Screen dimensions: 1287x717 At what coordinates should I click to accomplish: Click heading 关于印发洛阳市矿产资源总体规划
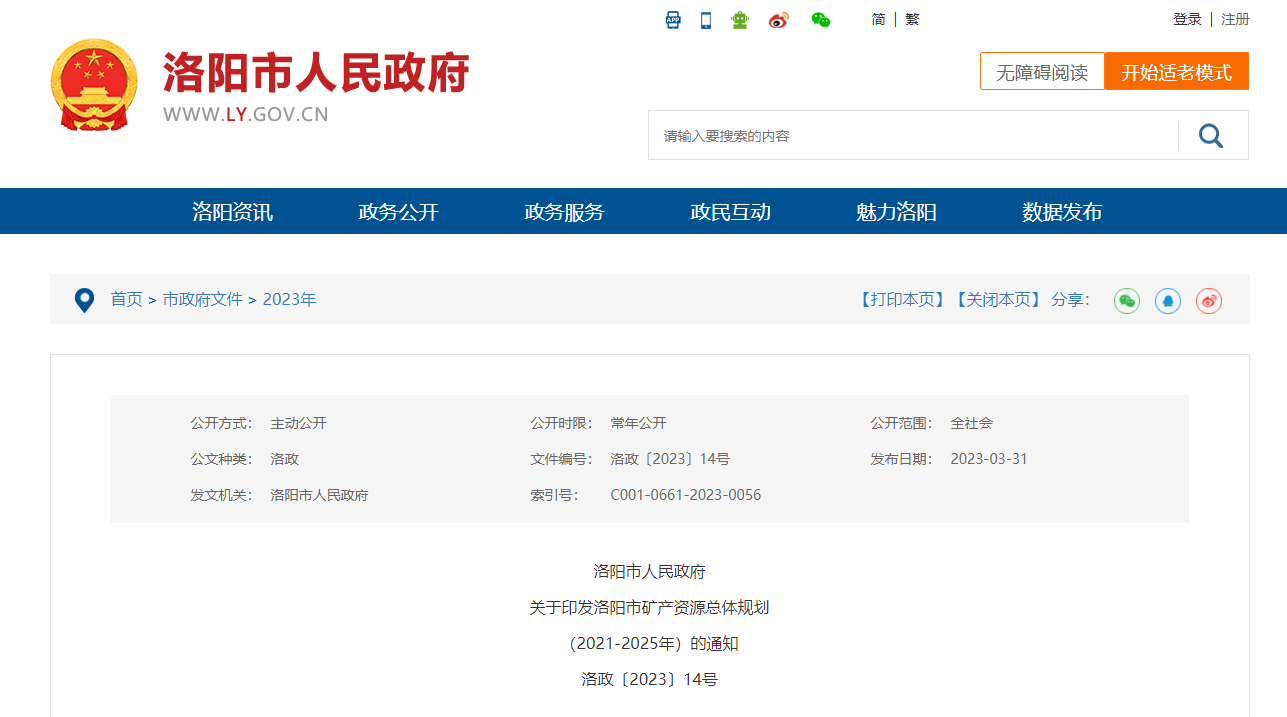pos(649,607)
